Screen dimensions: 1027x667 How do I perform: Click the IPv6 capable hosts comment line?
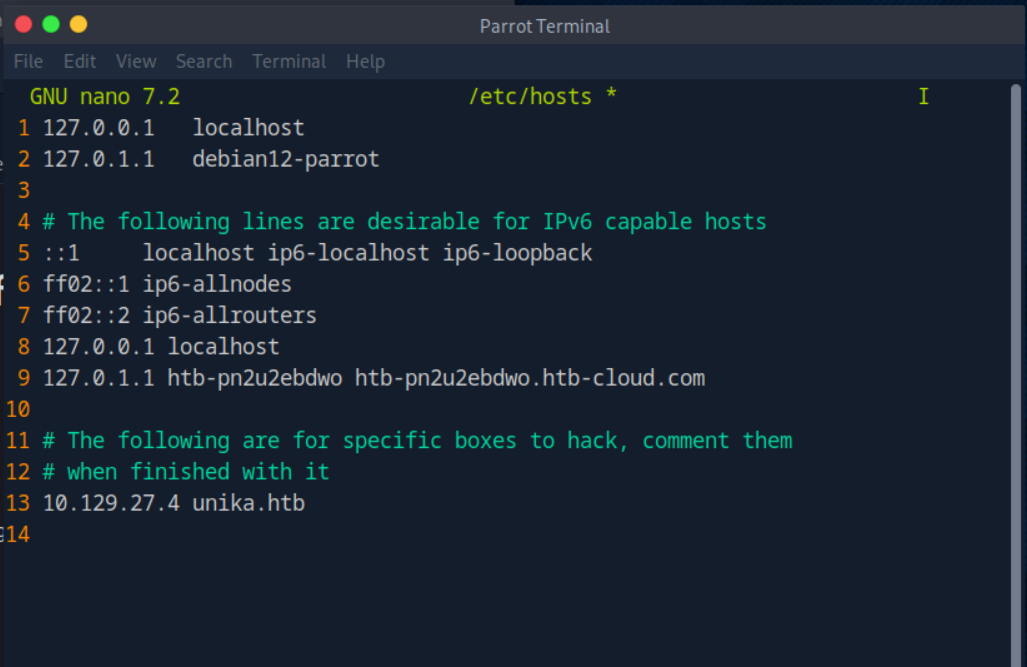pos(404,222)
